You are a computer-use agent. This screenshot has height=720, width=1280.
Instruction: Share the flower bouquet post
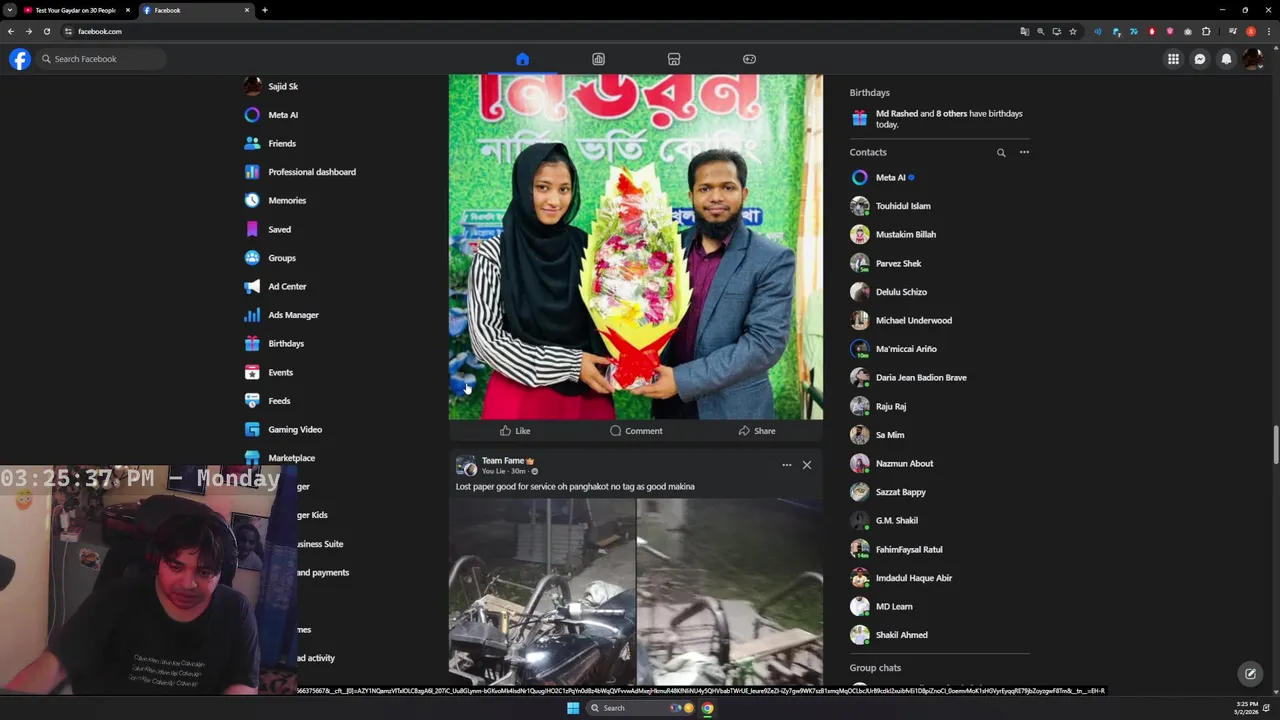pyautogui.click(x=757, y=431)
